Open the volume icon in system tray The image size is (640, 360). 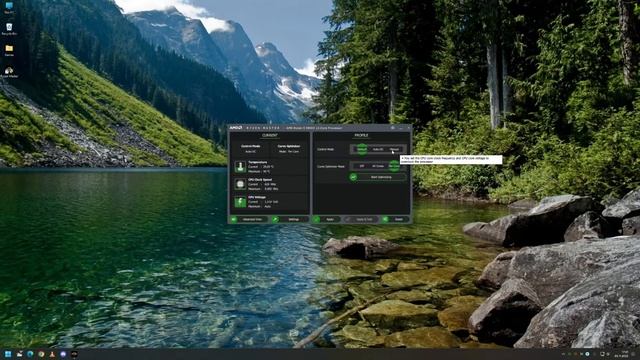point(608,354)
